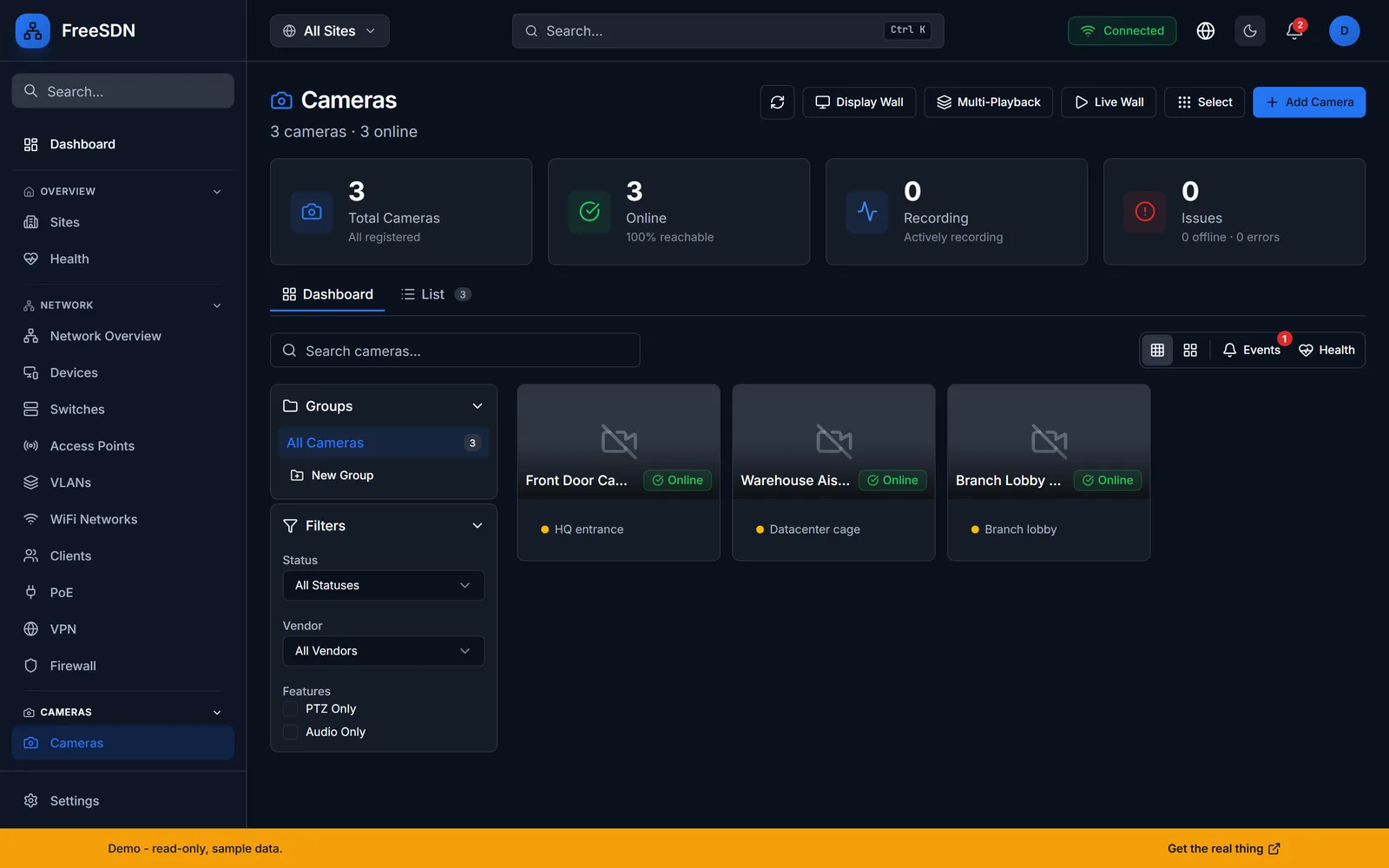Click Front Door camera no-video icon
Screen dimensions: 1389x868
pos(619,441)
